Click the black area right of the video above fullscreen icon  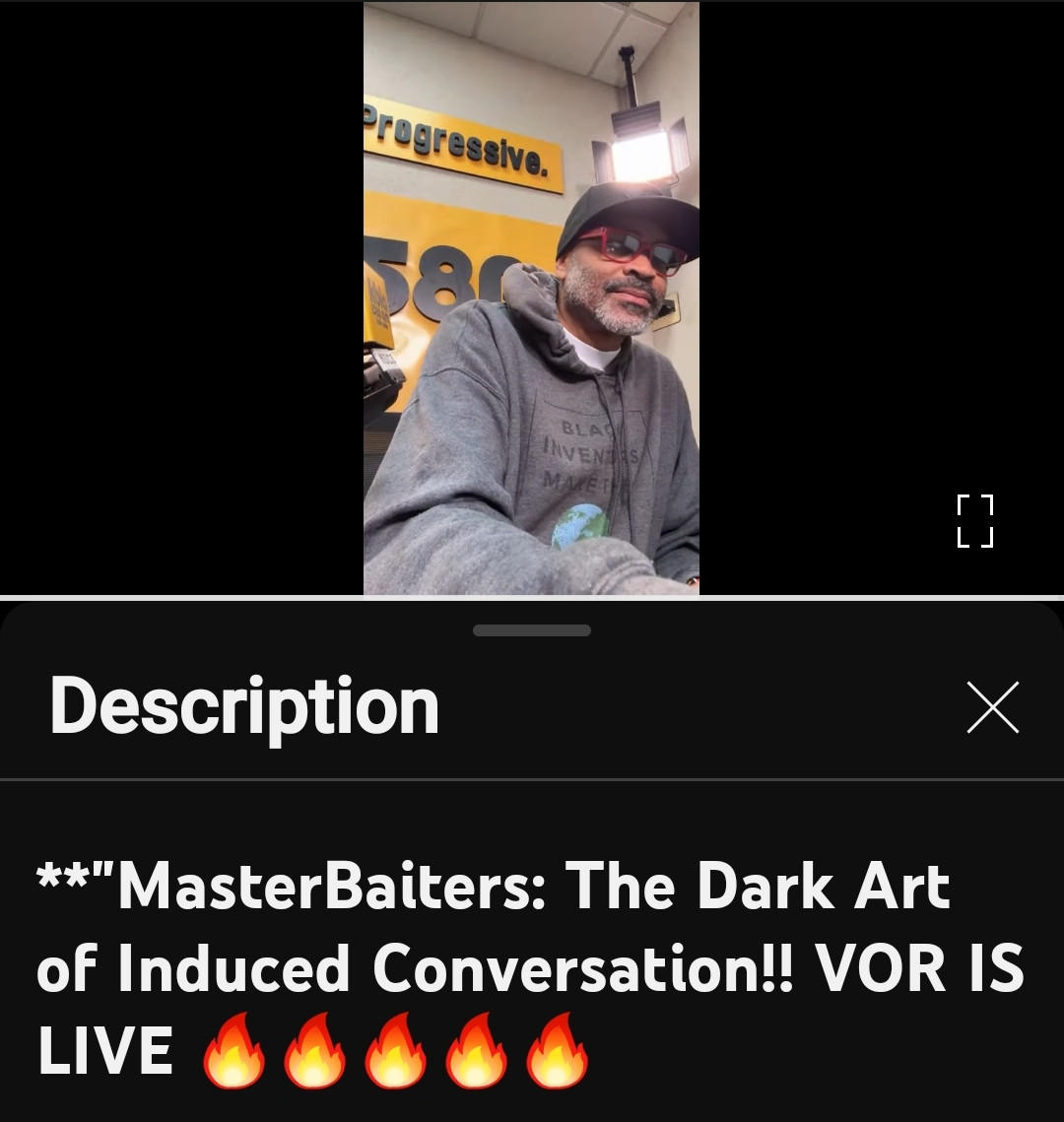[882, 243]
